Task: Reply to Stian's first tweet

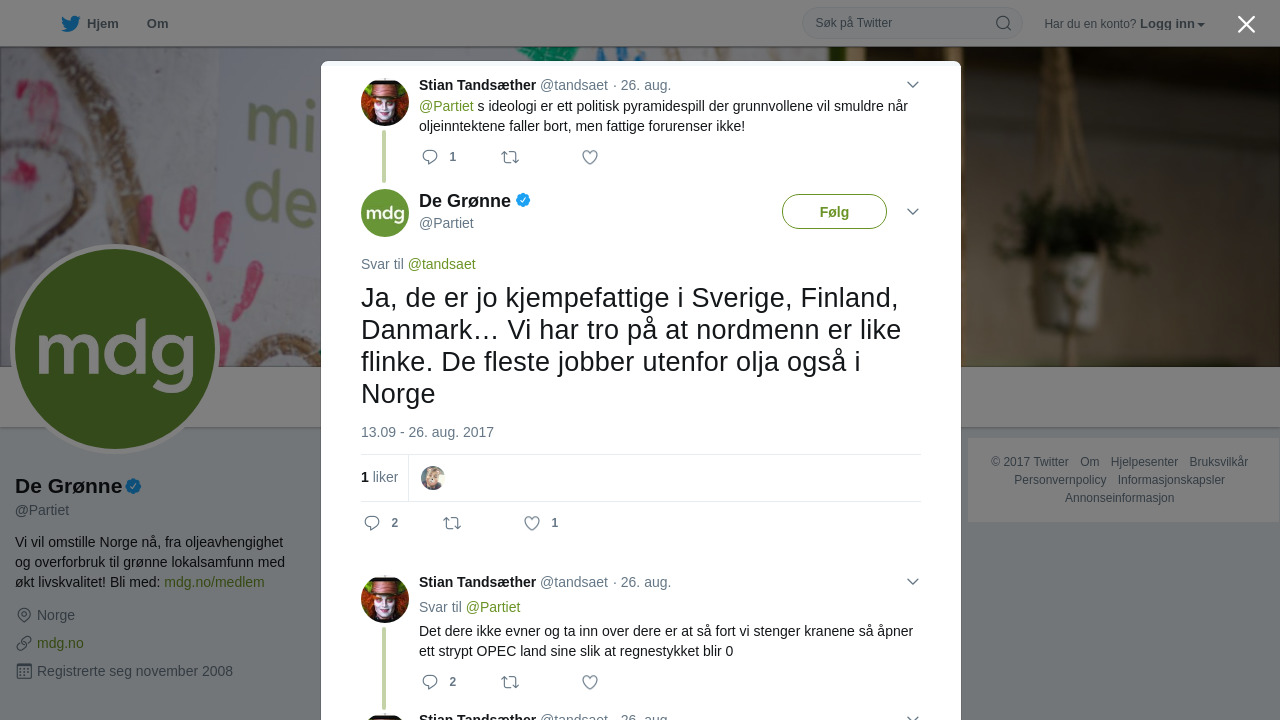Action: (430, 157)
